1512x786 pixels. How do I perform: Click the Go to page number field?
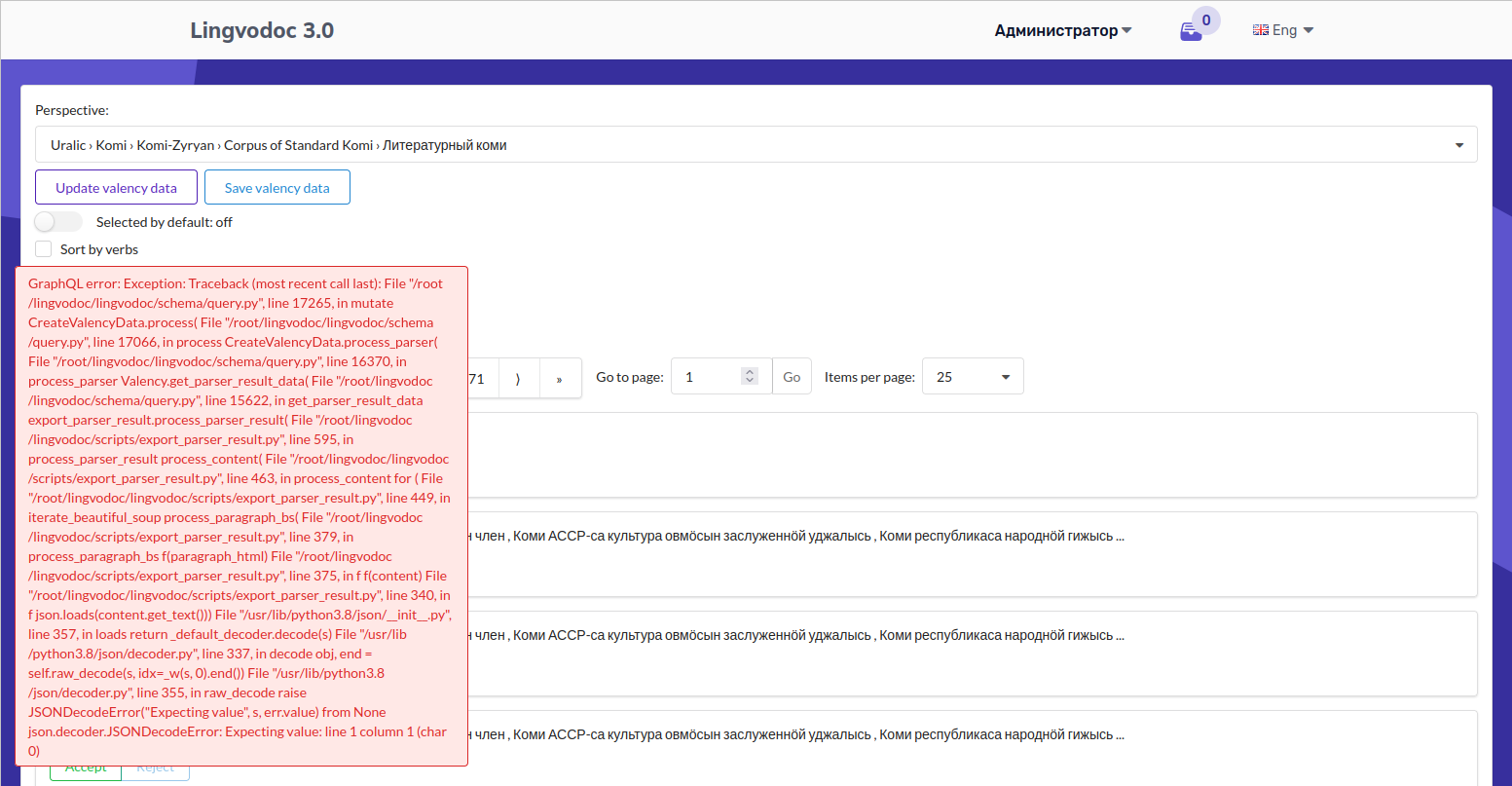click(720, 377)
